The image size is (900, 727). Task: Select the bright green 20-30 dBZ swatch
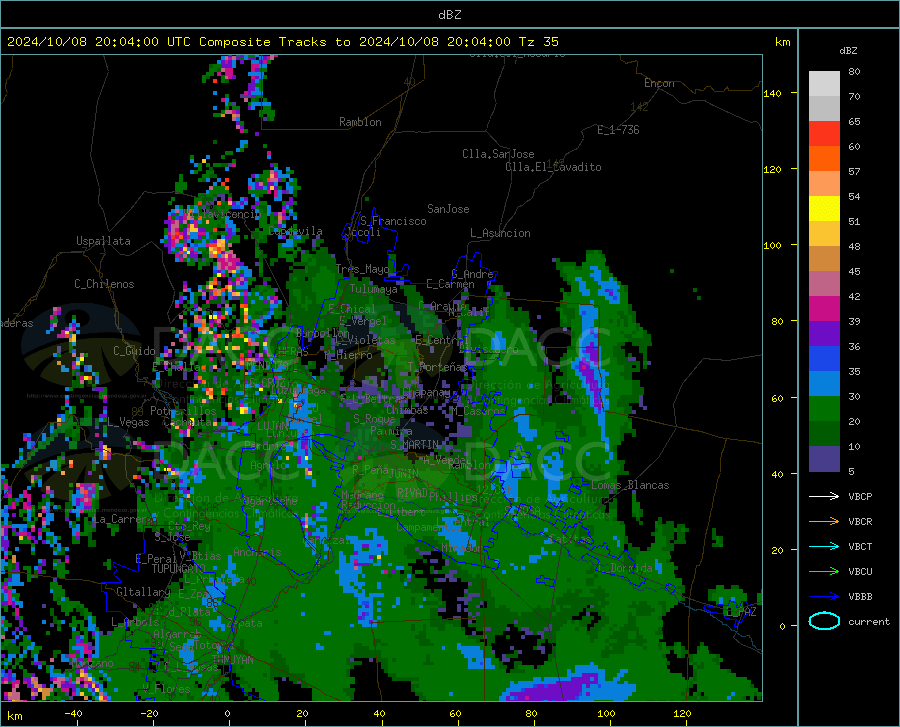pyautogui.click(x=824, y=409)
